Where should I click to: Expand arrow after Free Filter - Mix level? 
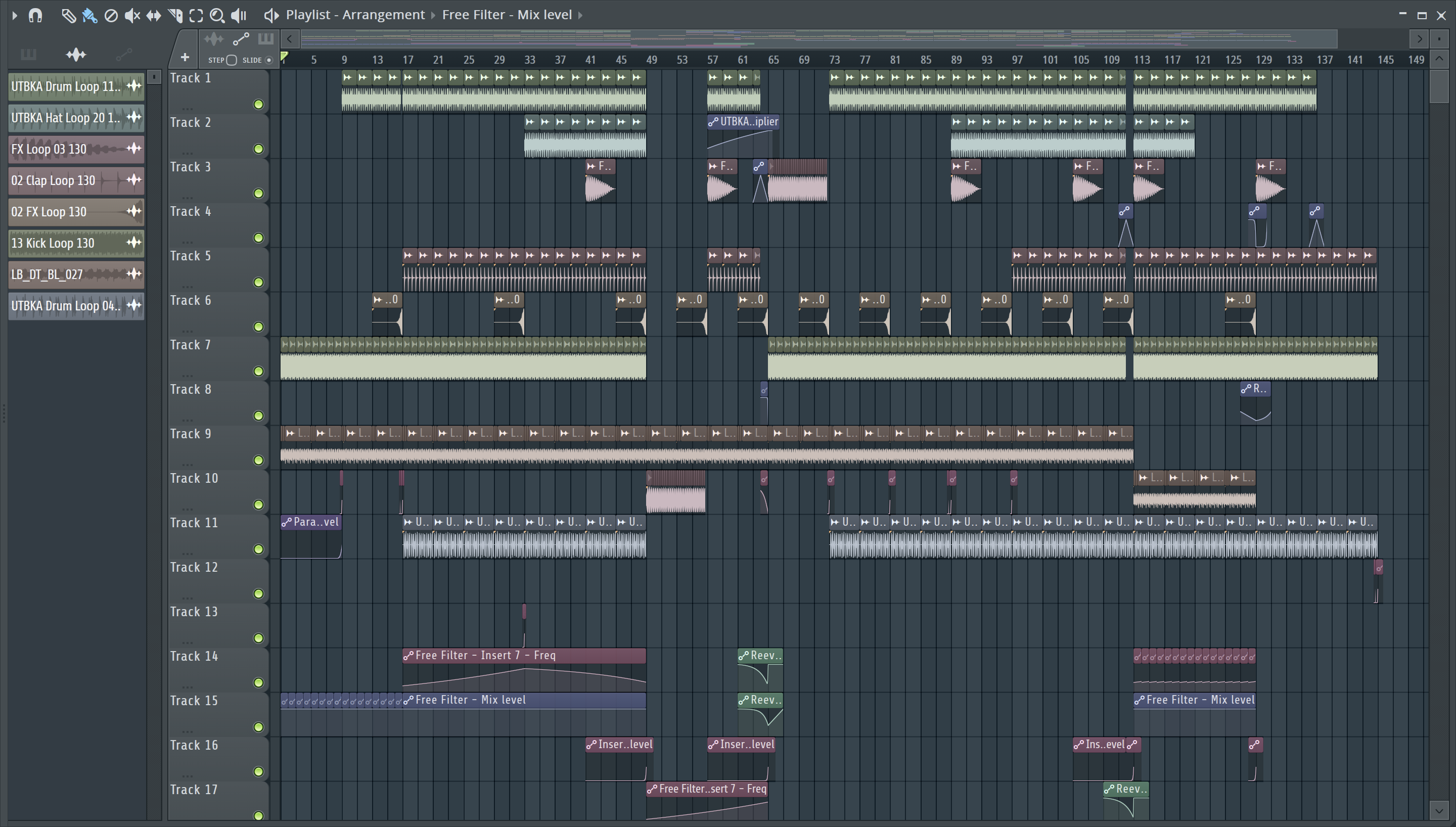click(580, 15)
